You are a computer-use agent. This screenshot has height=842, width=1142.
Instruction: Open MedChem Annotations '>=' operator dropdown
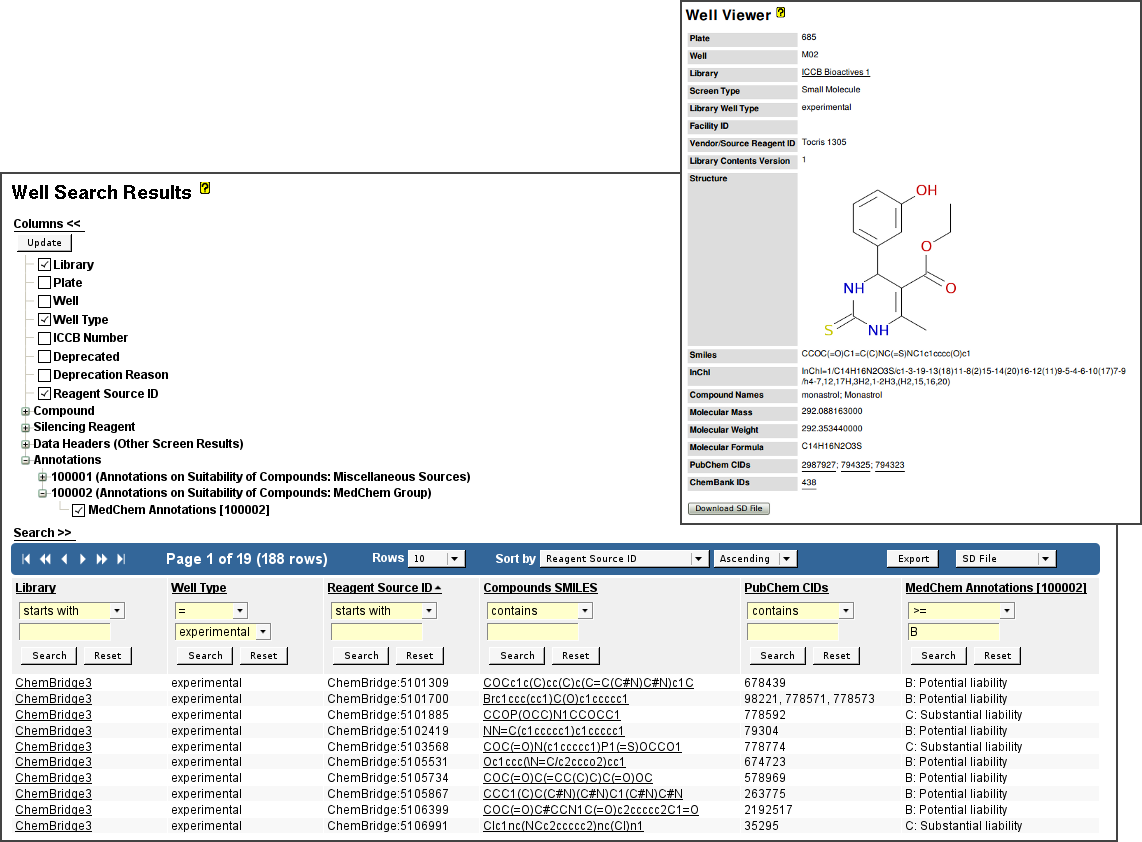pos(961,610)
